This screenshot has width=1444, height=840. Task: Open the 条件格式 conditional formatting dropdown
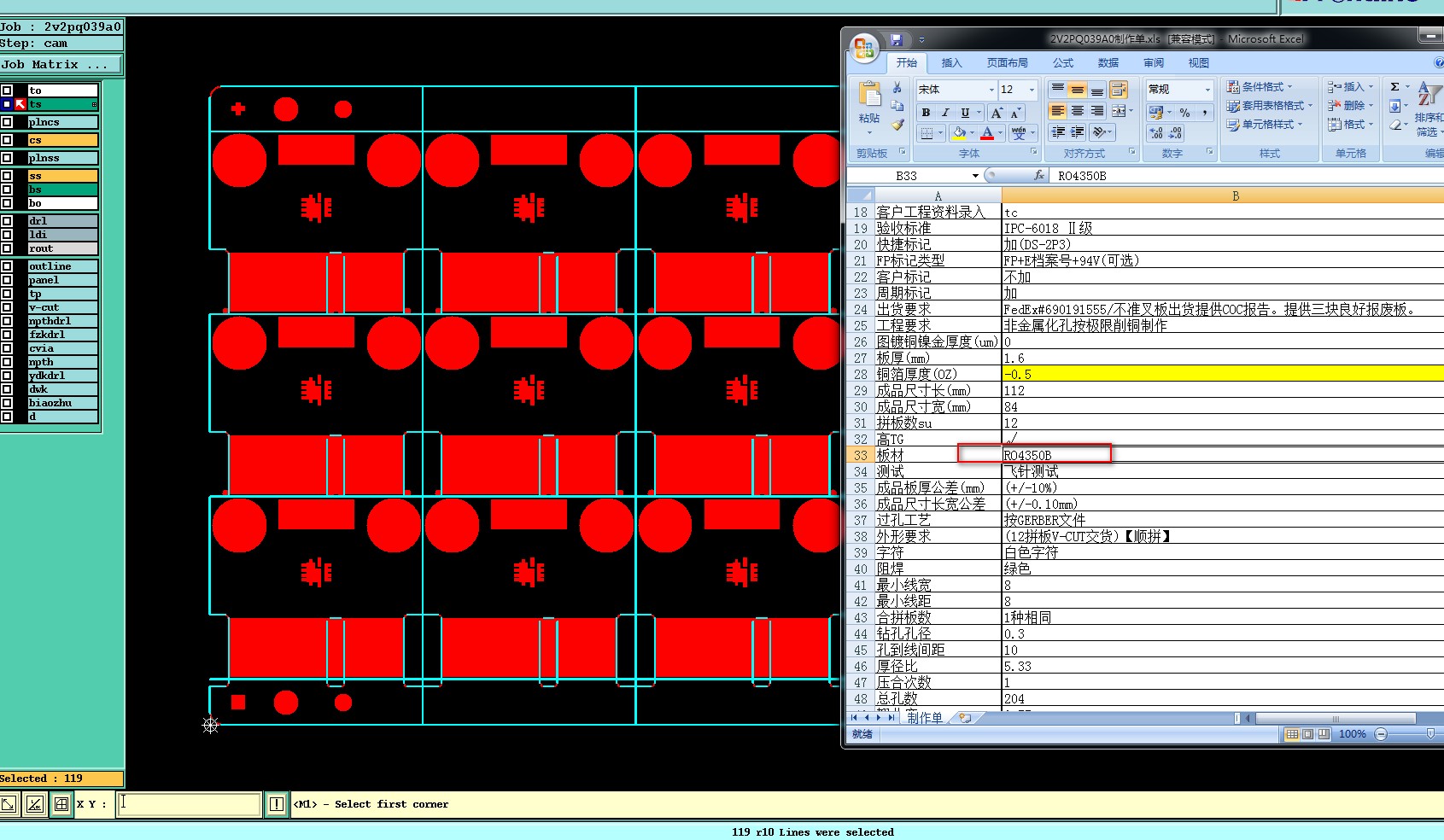pos(1260,87)
